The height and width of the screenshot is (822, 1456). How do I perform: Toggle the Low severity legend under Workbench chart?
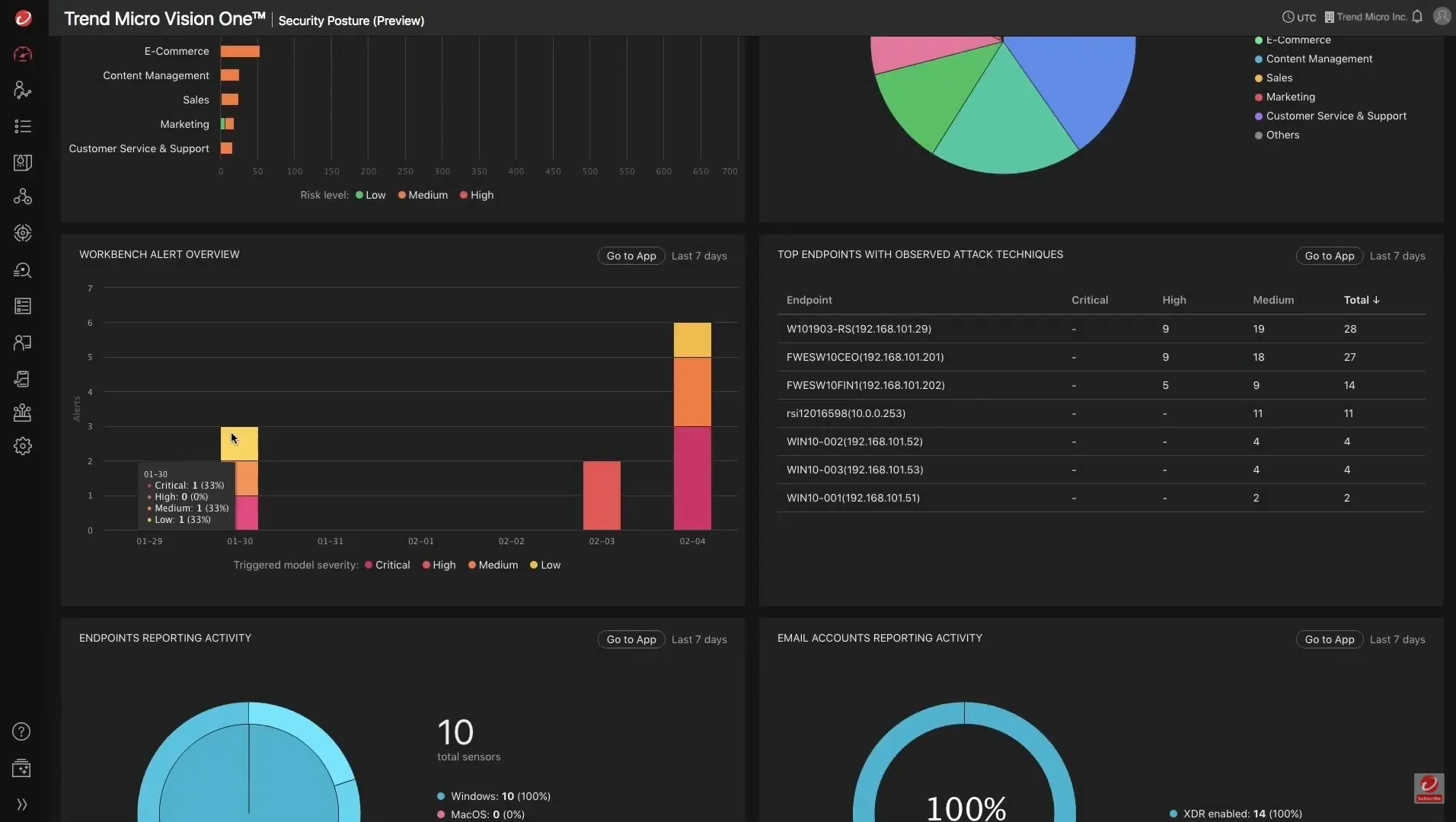pyautogui.click(x=545, y=565)
